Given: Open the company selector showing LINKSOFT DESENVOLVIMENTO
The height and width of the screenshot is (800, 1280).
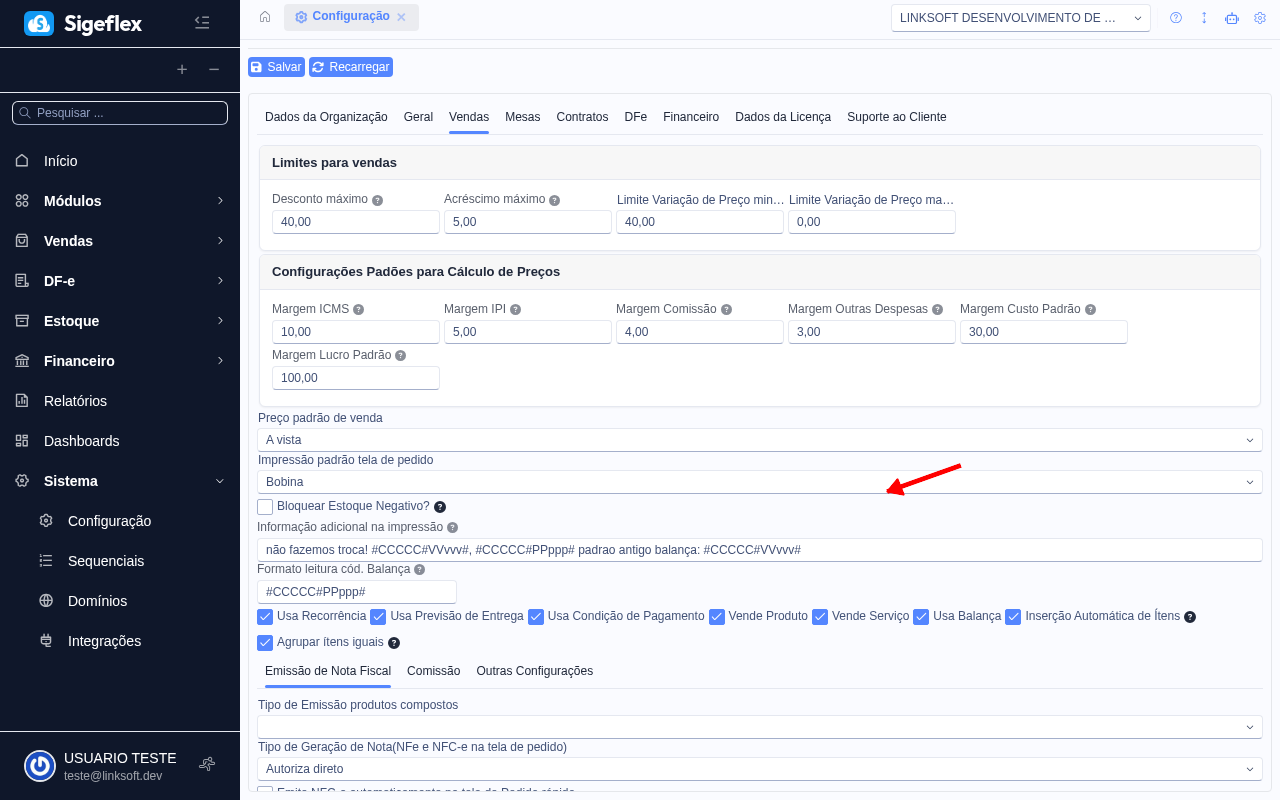Looking at the screenshot, I should [x=1019, y=17].
